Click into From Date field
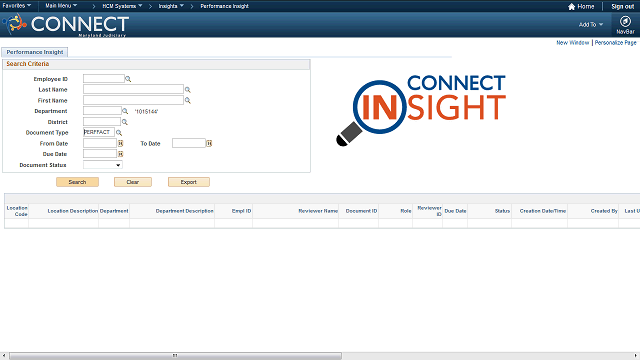640x360 pixels. [x=100, y=143]
